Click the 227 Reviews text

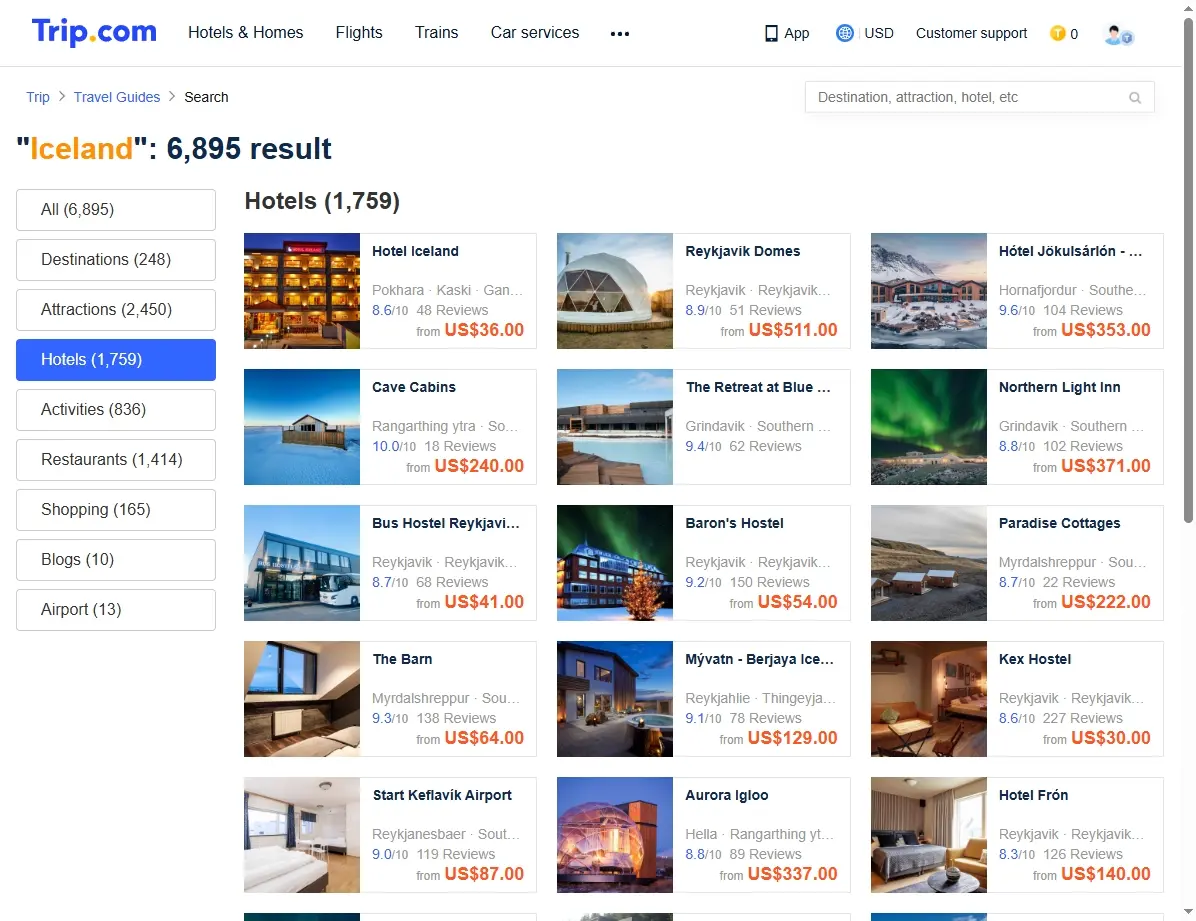pos(1082,718)
